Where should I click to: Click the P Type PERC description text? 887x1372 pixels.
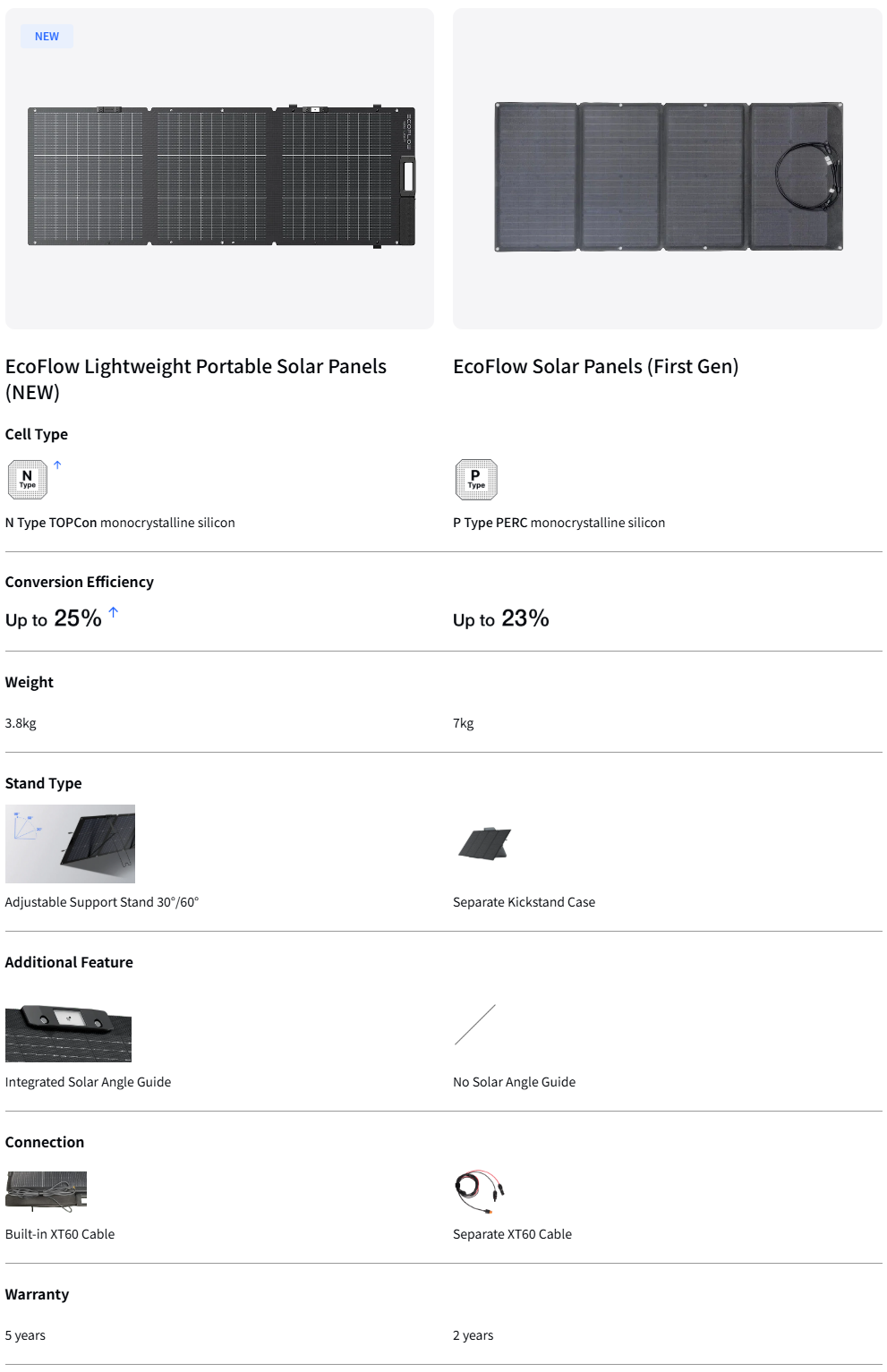click(x=559, y=523)
